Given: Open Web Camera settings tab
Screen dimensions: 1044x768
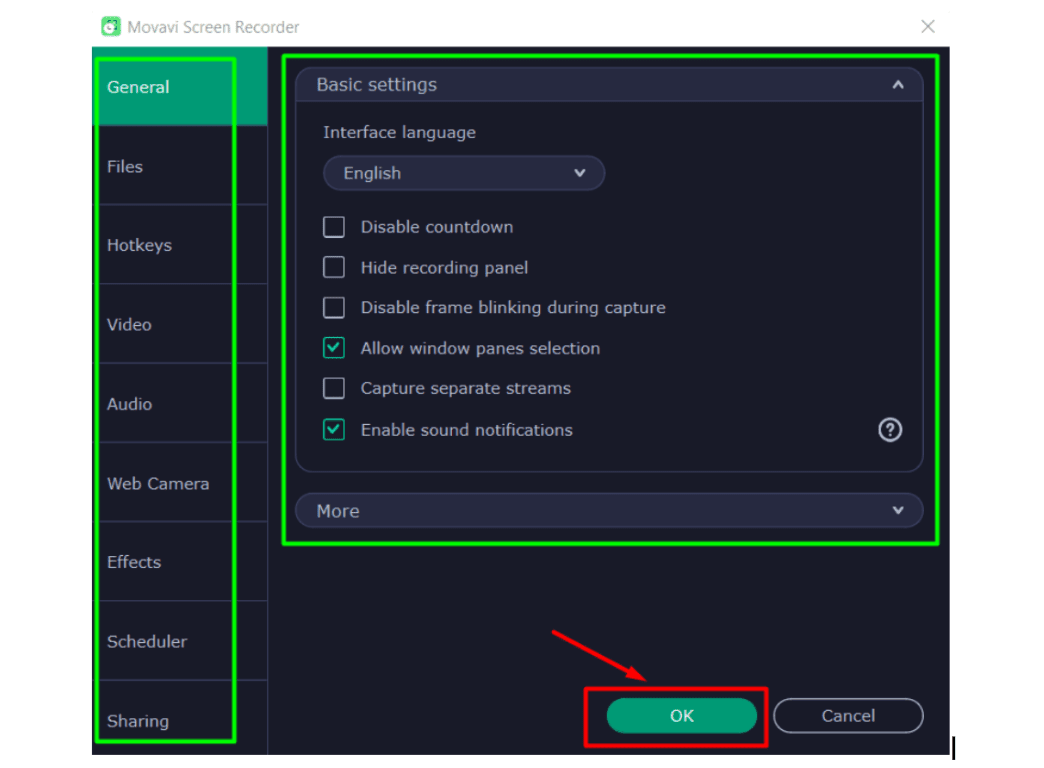Looking at the screenshot, I should click(180, 483).
